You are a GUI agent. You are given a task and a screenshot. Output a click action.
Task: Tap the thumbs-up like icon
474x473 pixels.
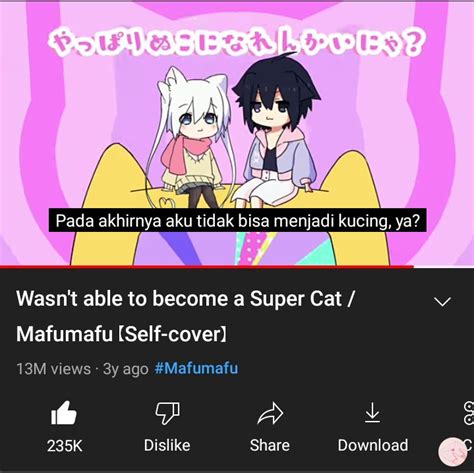(x=64, y=413)
